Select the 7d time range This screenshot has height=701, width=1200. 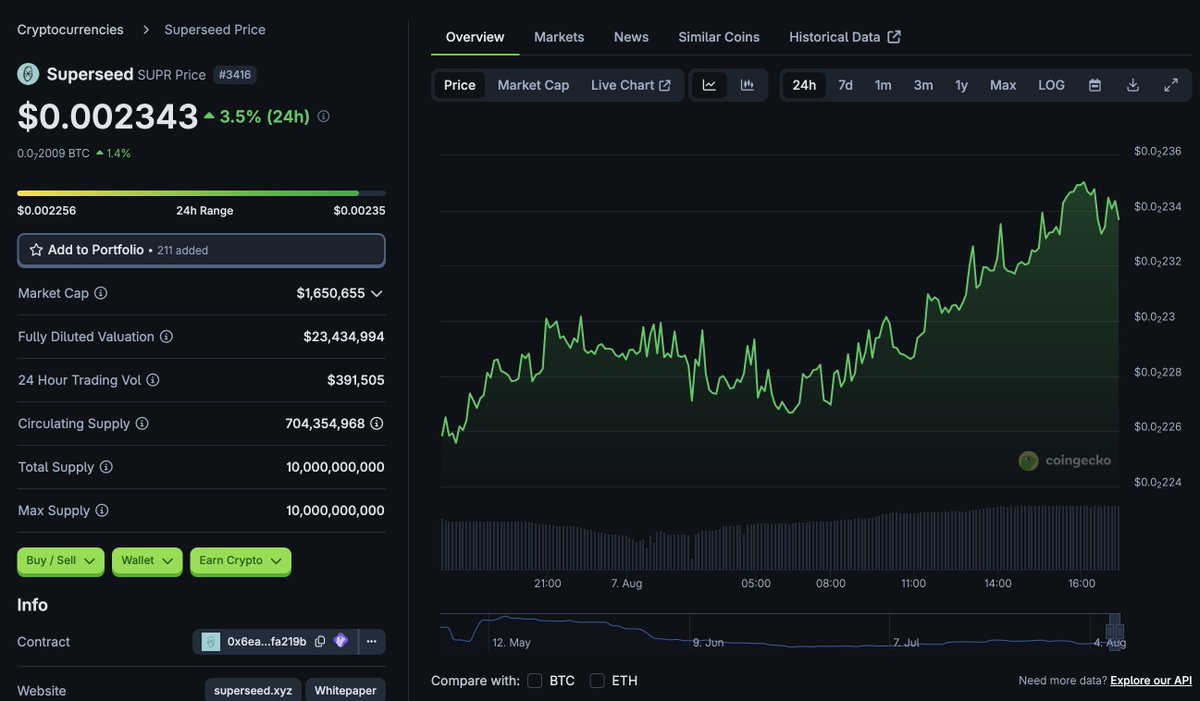tap(845, 85)
